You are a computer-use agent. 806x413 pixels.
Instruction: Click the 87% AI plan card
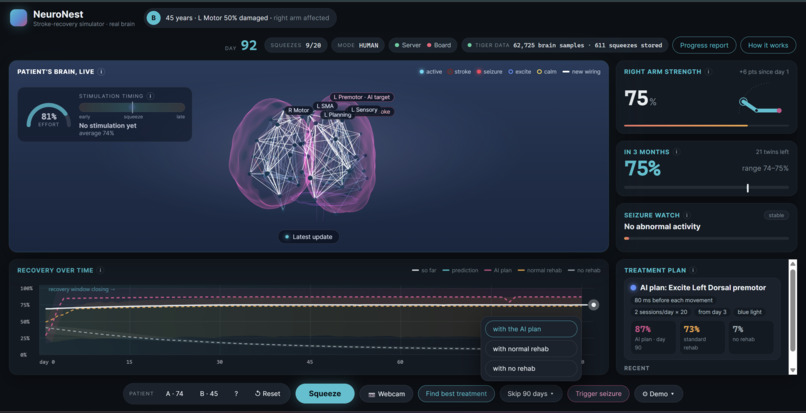click(653, 337)
